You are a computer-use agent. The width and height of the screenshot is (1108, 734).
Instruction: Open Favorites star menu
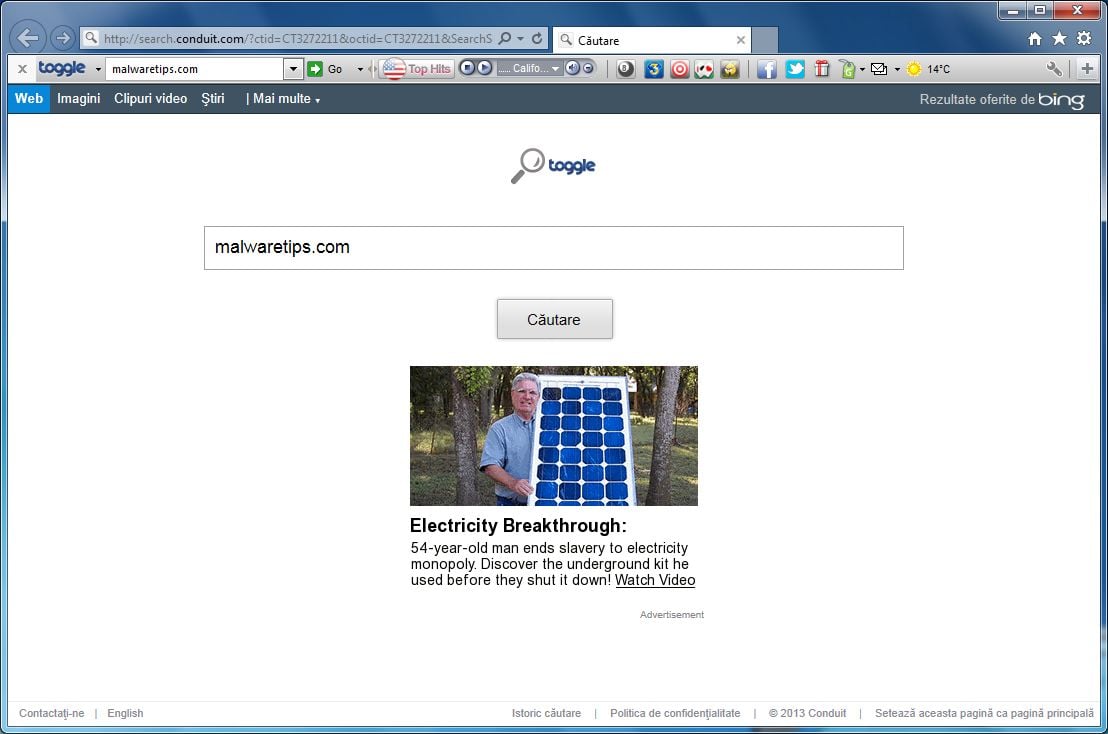tap(1059, 38)
